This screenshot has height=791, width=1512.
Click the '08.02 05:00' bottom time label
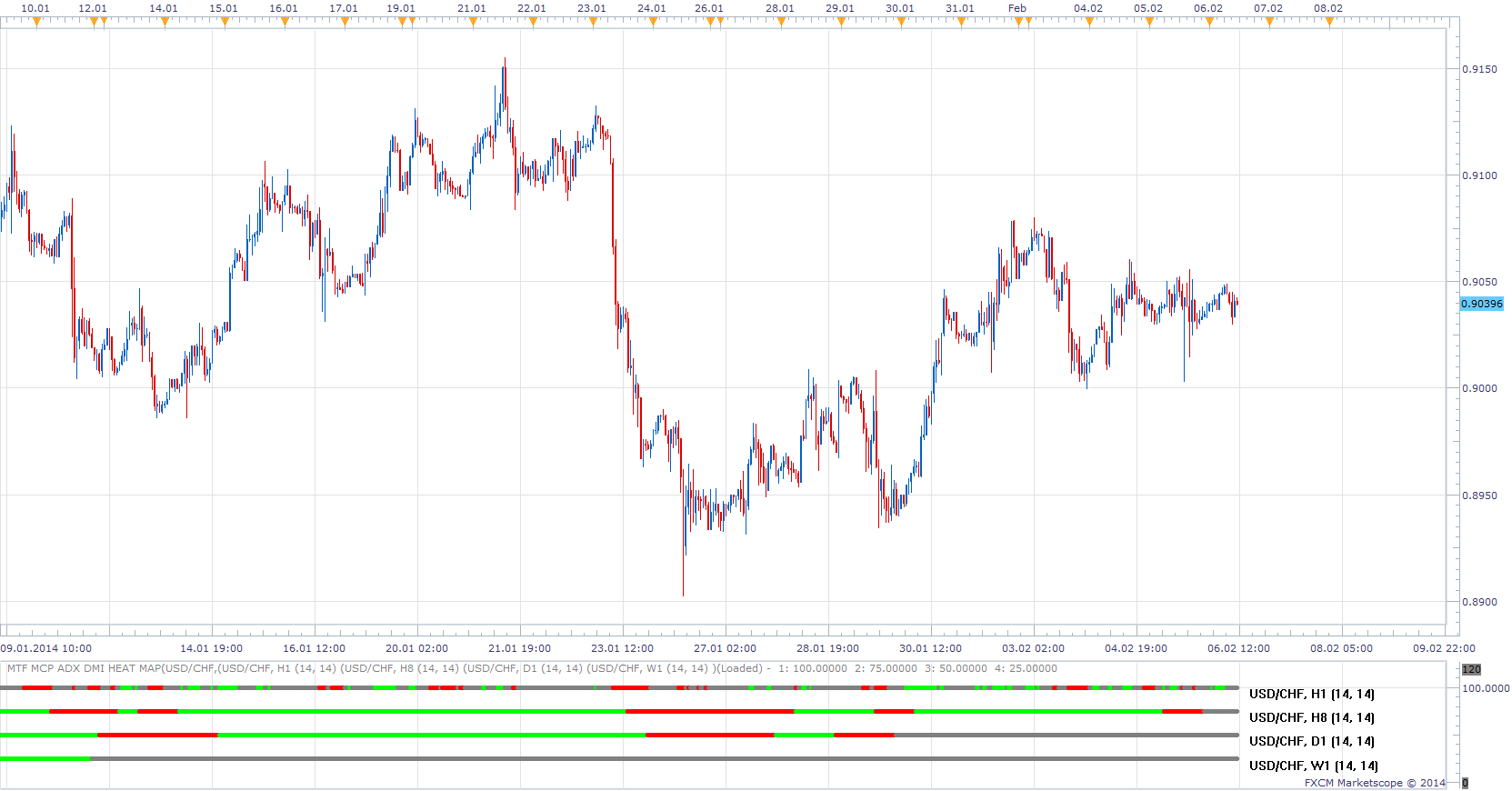[1341, 648]
